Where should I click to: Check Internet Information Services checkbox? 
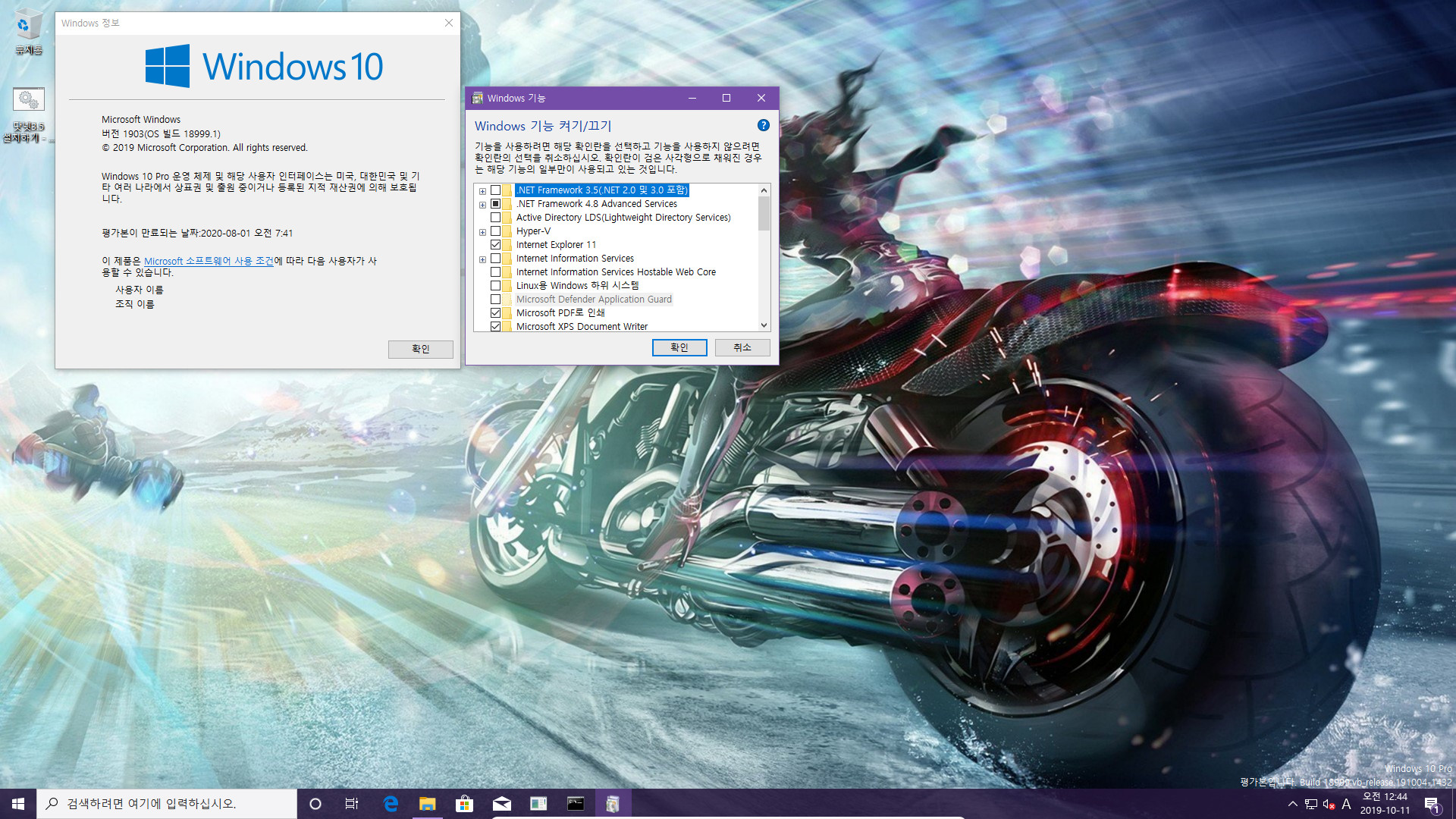[495, 259]
